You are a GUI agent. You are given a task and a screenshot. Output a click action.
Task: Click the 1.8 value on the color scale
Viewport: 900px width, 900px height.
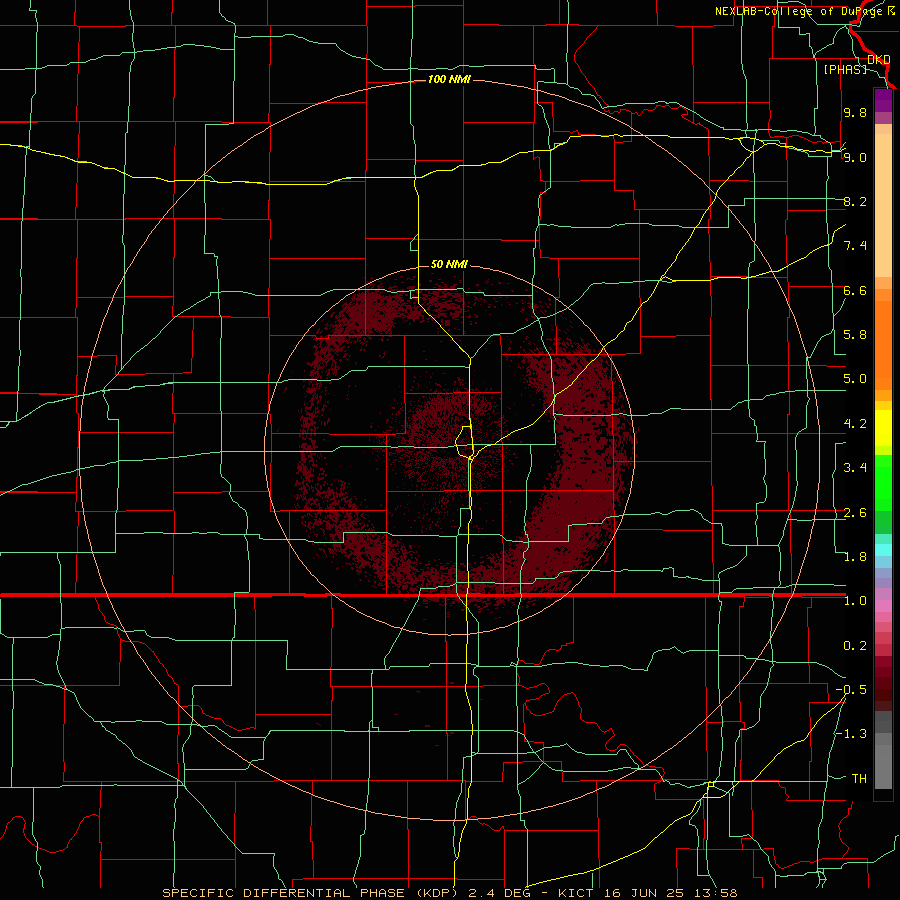(x=855, y=557)
